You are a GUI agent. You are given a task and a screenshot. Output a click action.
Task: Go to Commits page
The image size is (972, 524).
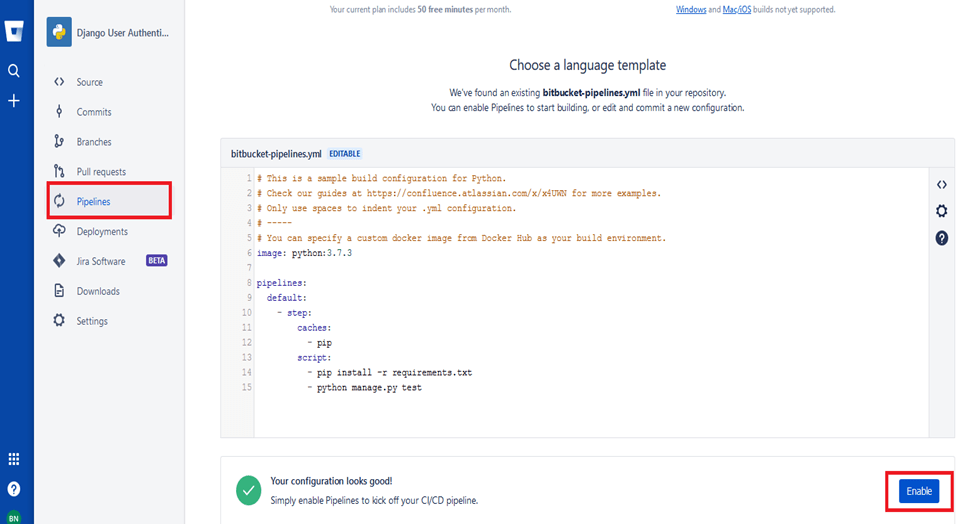[94, 112]
